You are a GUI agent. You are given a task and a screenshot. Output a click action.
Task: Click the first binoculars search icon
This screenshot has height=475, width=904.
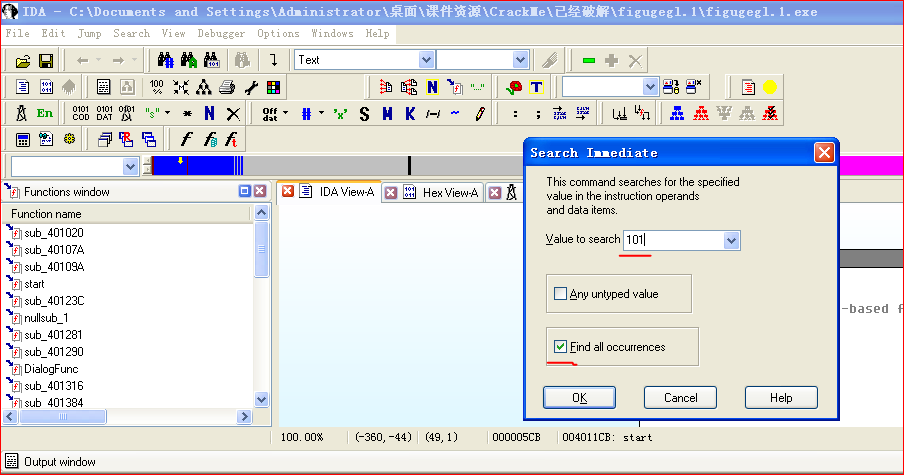tap(165, 60)
